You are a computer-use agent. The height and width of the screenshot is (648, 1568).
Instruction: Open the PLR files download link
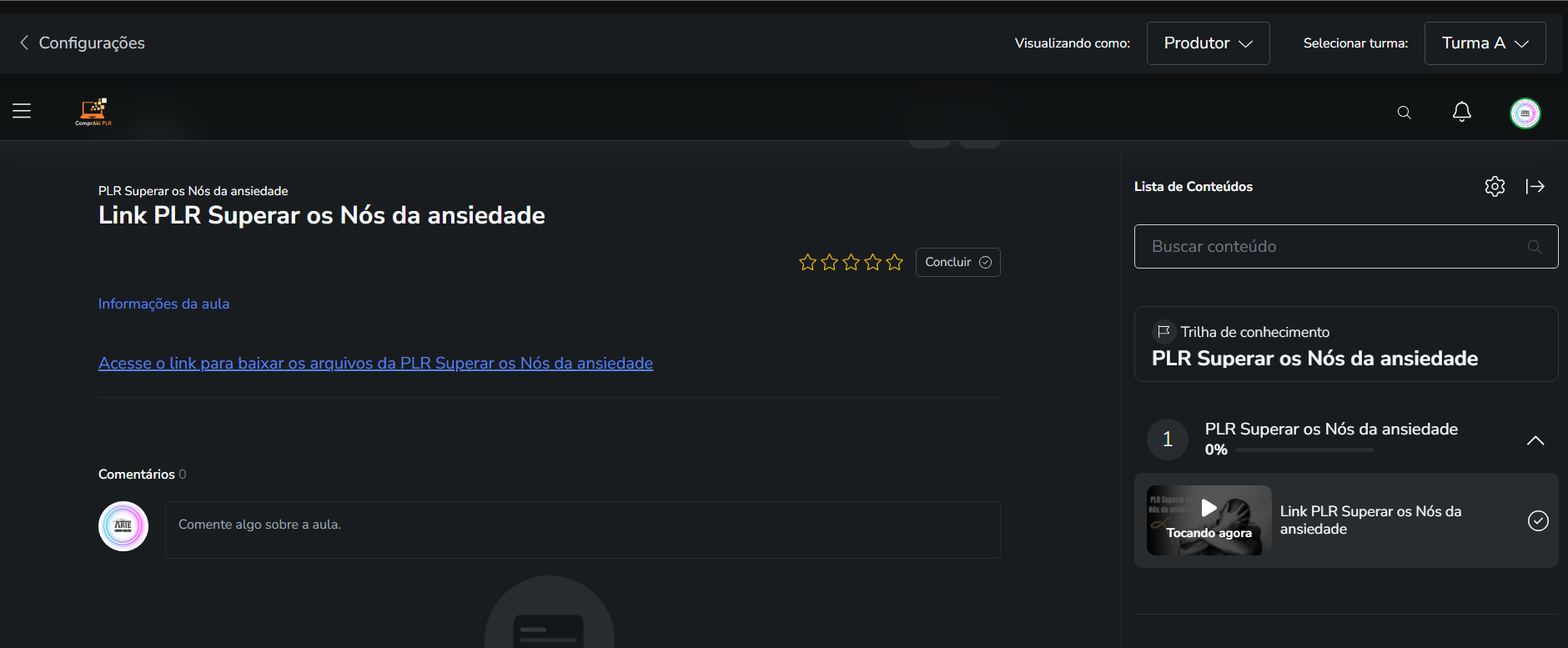375,364
